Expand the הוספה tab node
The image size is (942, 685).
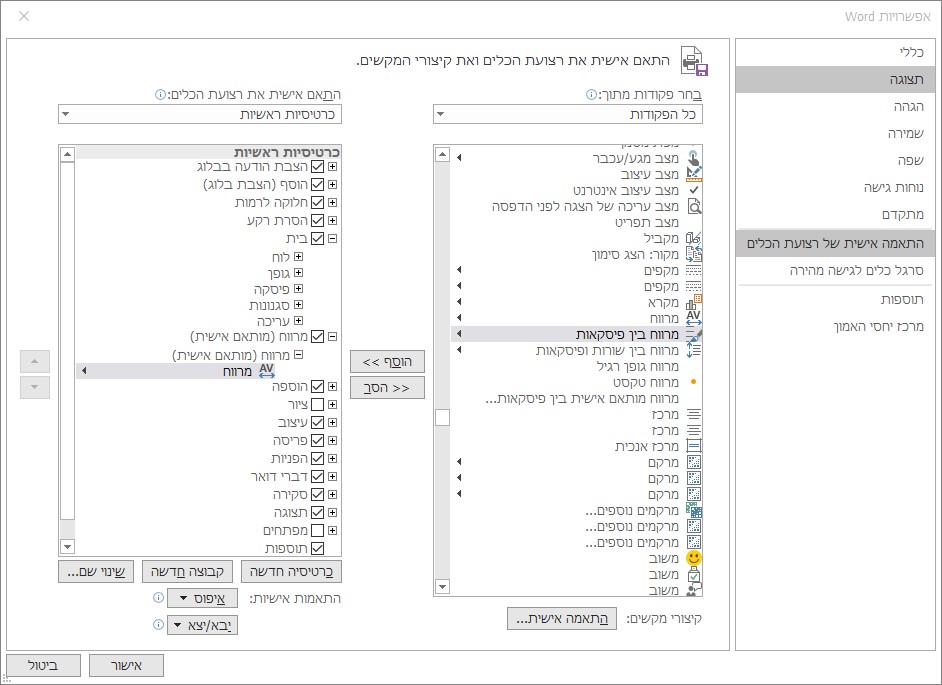(x=332, y=386)
